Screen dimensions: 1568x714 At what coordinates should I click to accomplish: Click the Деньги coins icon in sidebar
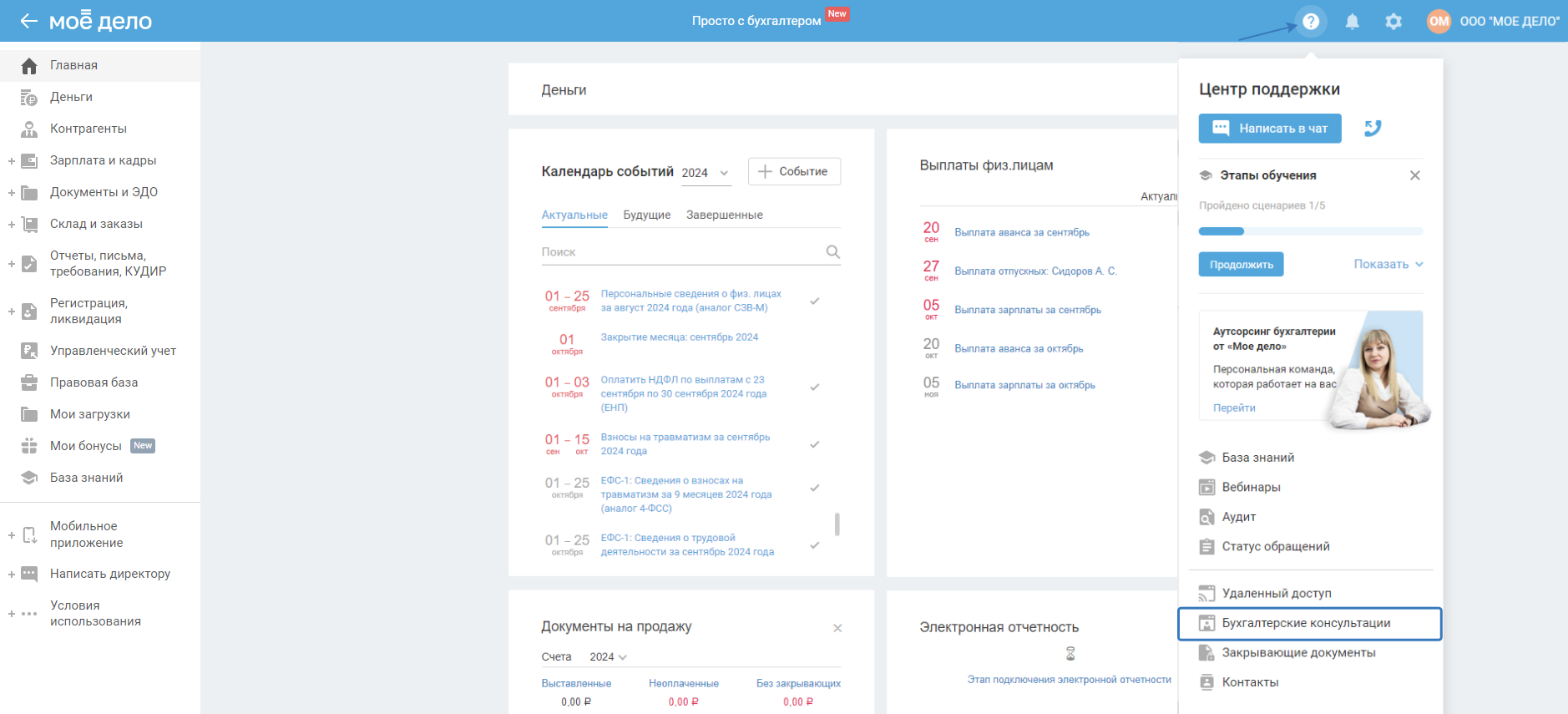pos(29,98)
